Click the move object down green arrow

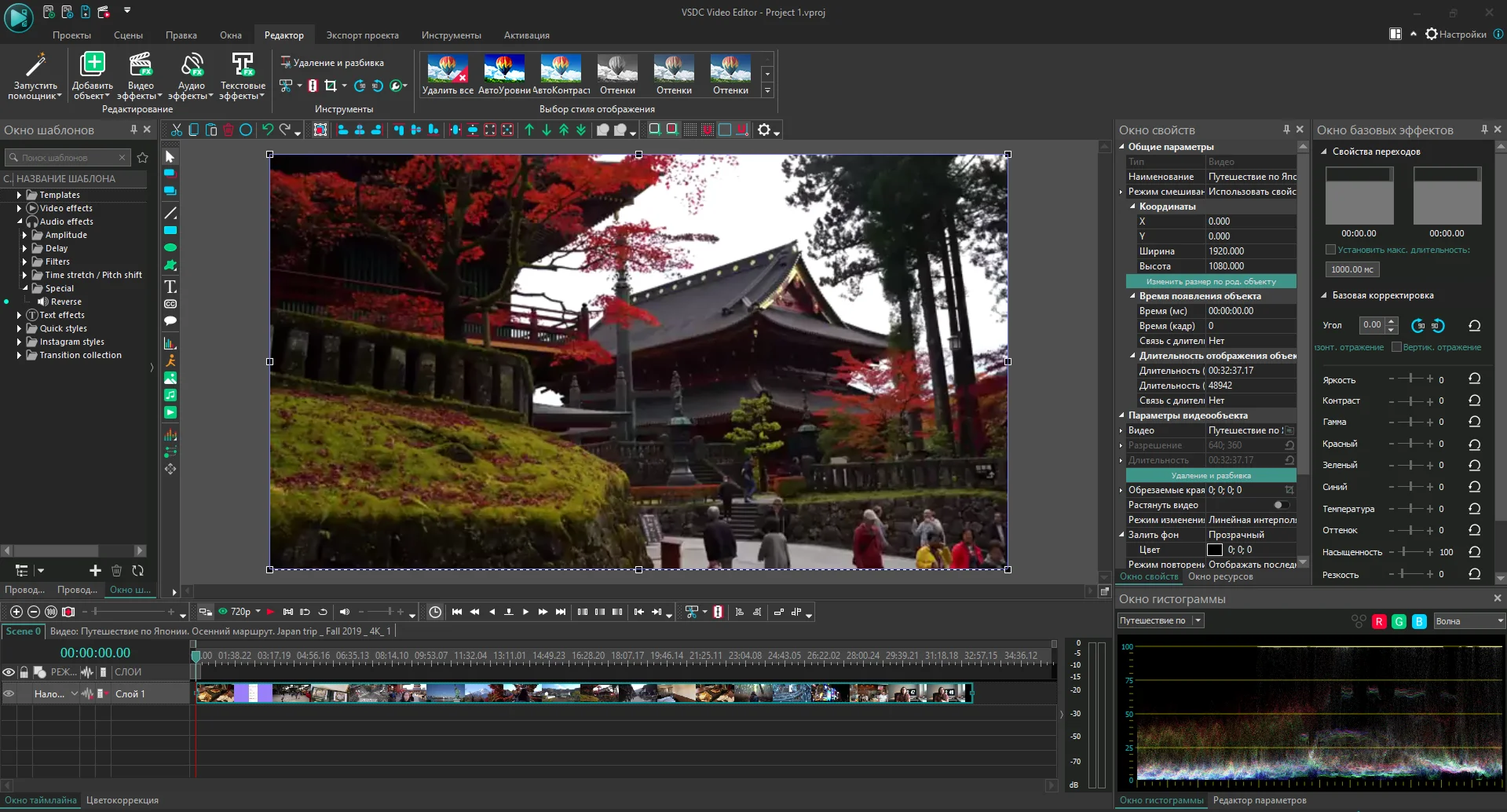[x=547, y=130]
